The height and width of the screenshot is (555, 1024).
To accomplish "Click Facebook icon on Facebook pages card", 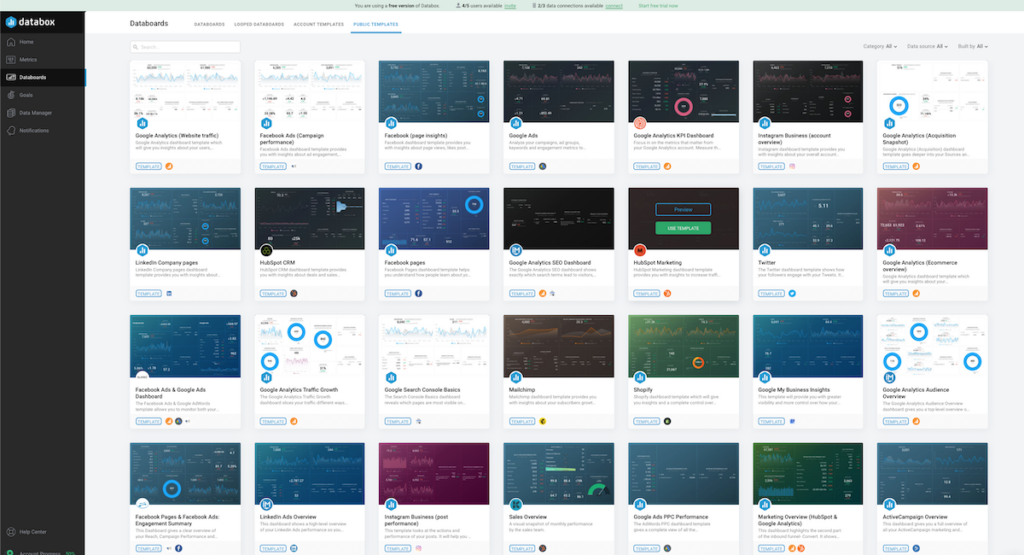I will click(x=419, y=294).
